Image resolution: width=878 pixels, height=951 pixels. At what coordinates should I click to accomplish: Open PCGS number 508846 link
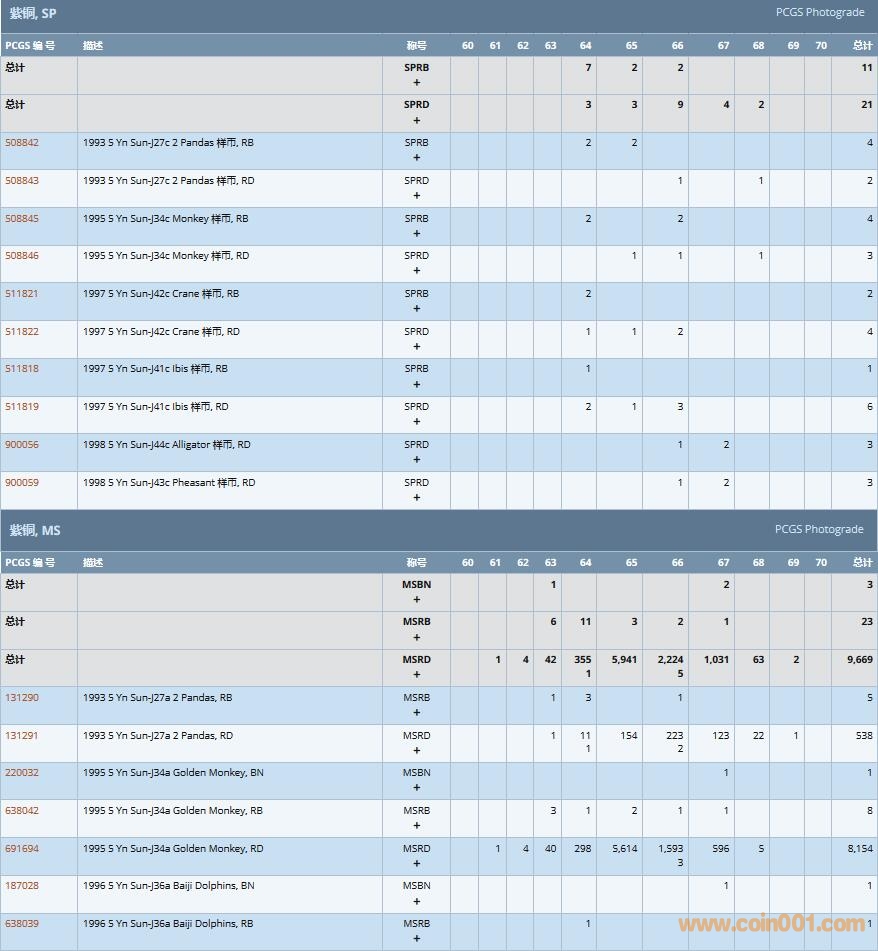click(22, 256)
